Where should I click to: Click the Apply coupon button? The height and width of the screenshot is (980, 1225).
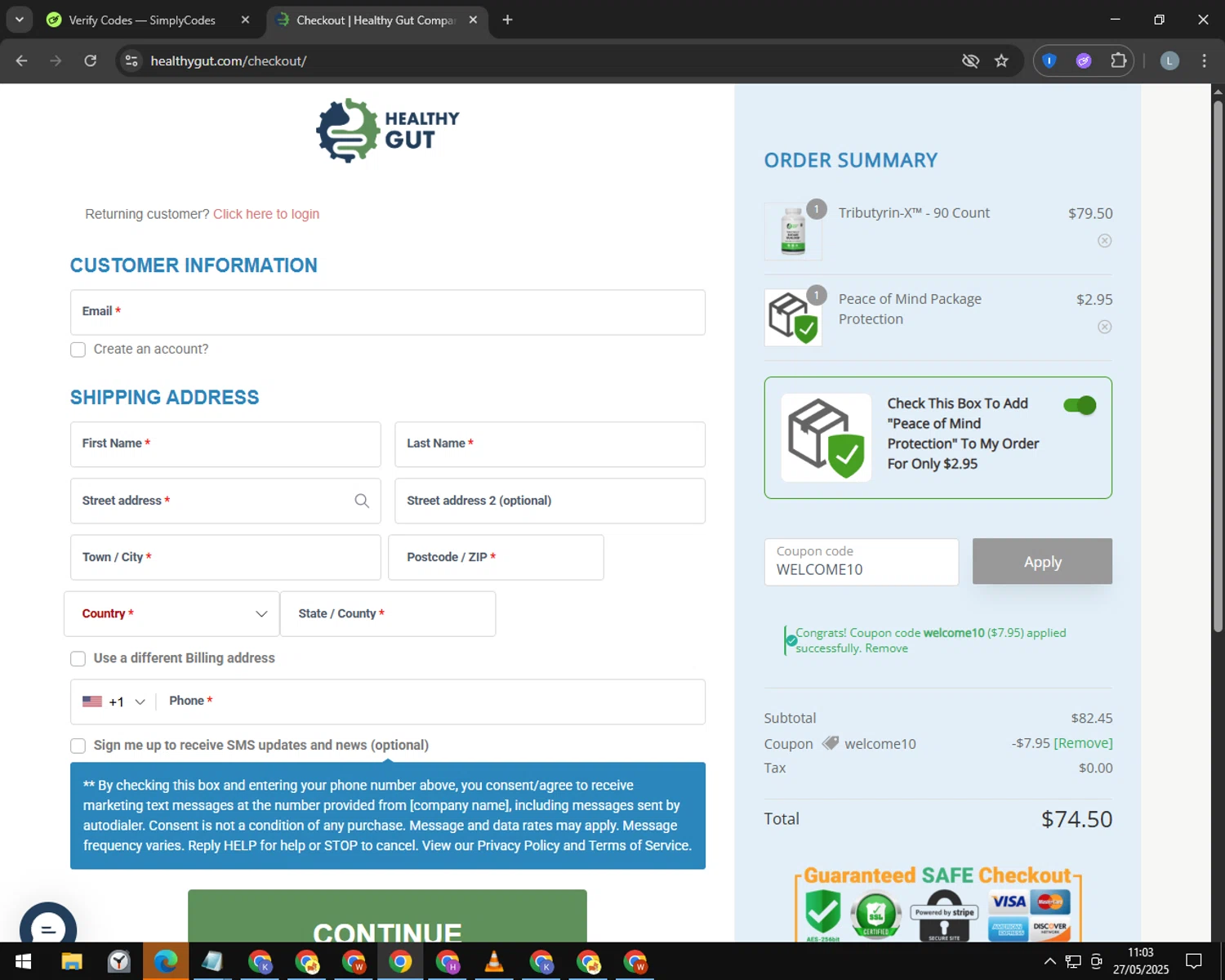click(1042, 561)
